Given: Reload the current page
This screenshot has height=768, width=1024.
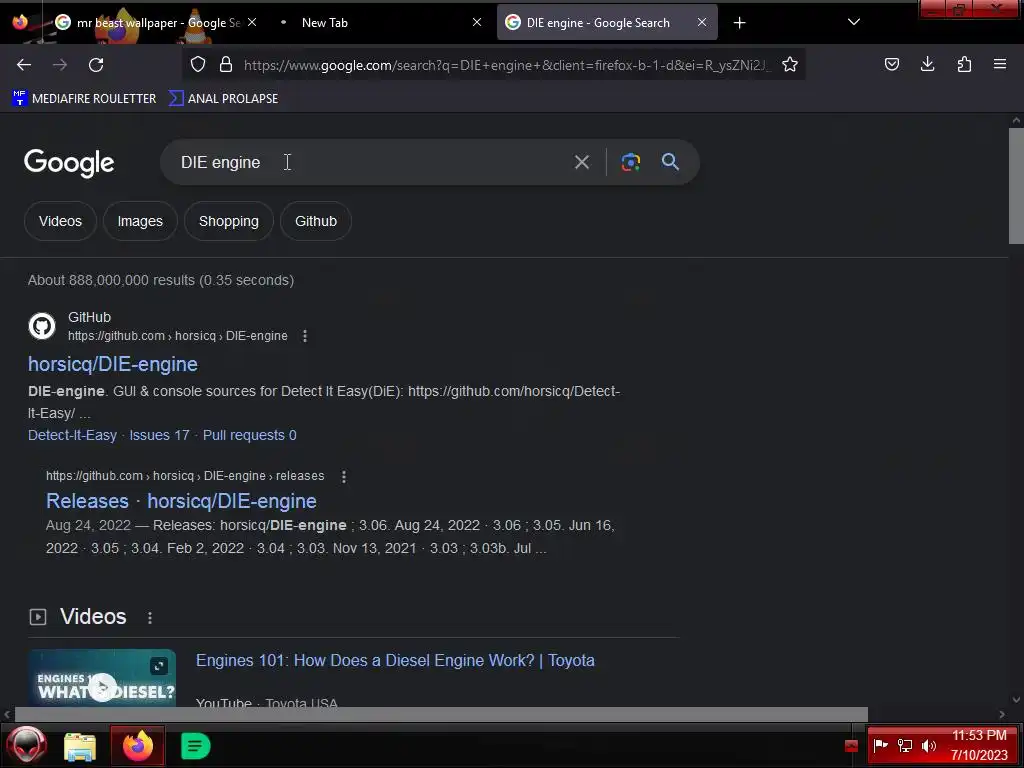Looking at the screenshot, I should (x=96, y=65).
